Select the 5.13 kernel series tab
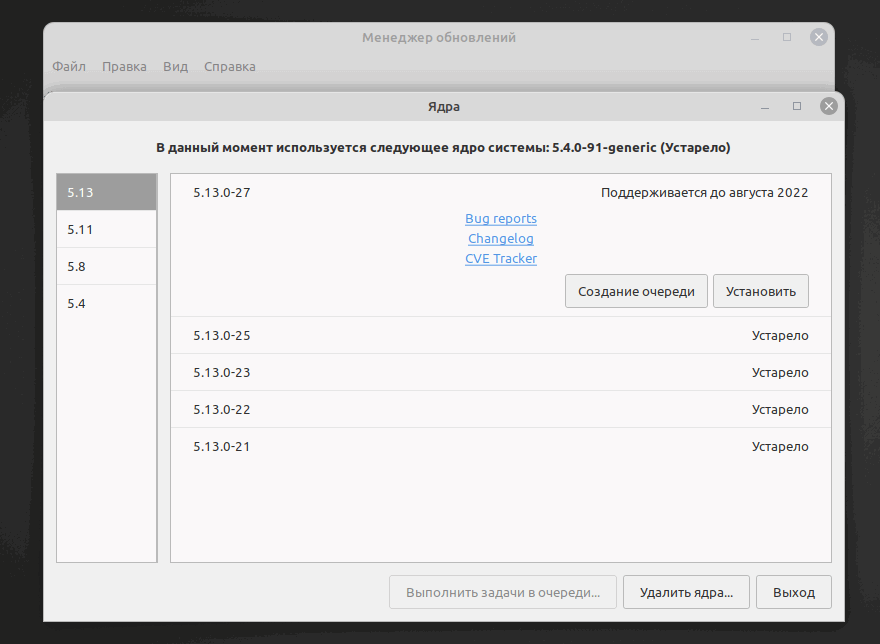Image resolution: width=880 pixels, height=644 pixels. (x=106, y=192)
